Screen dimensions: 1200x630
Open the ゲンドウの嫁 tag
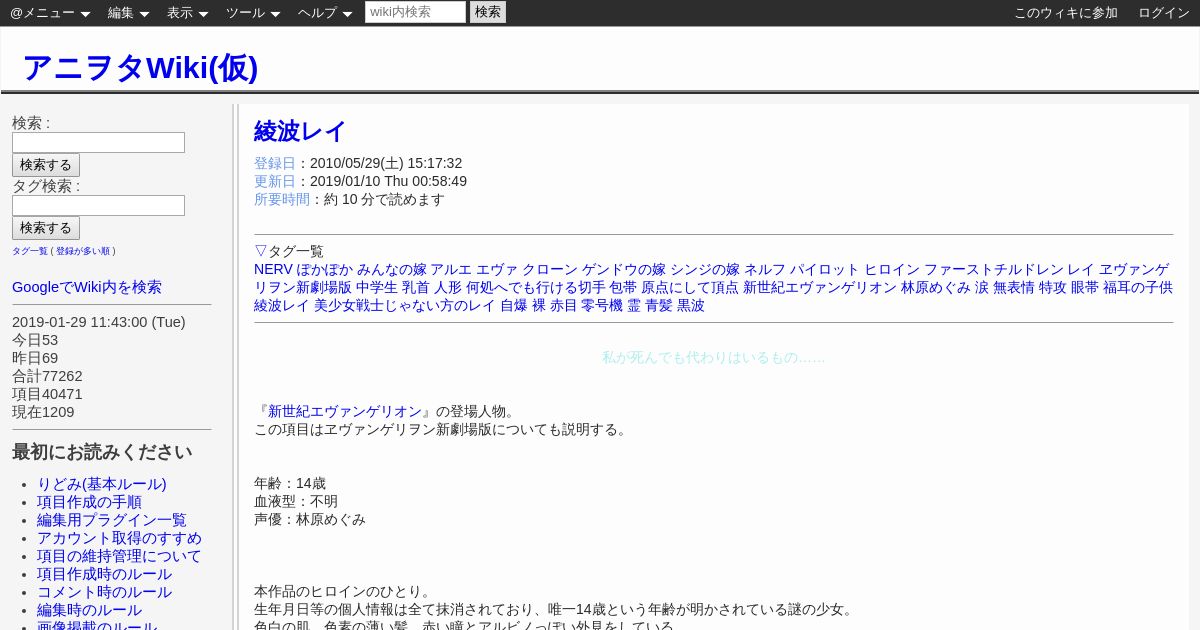(624, 269)
